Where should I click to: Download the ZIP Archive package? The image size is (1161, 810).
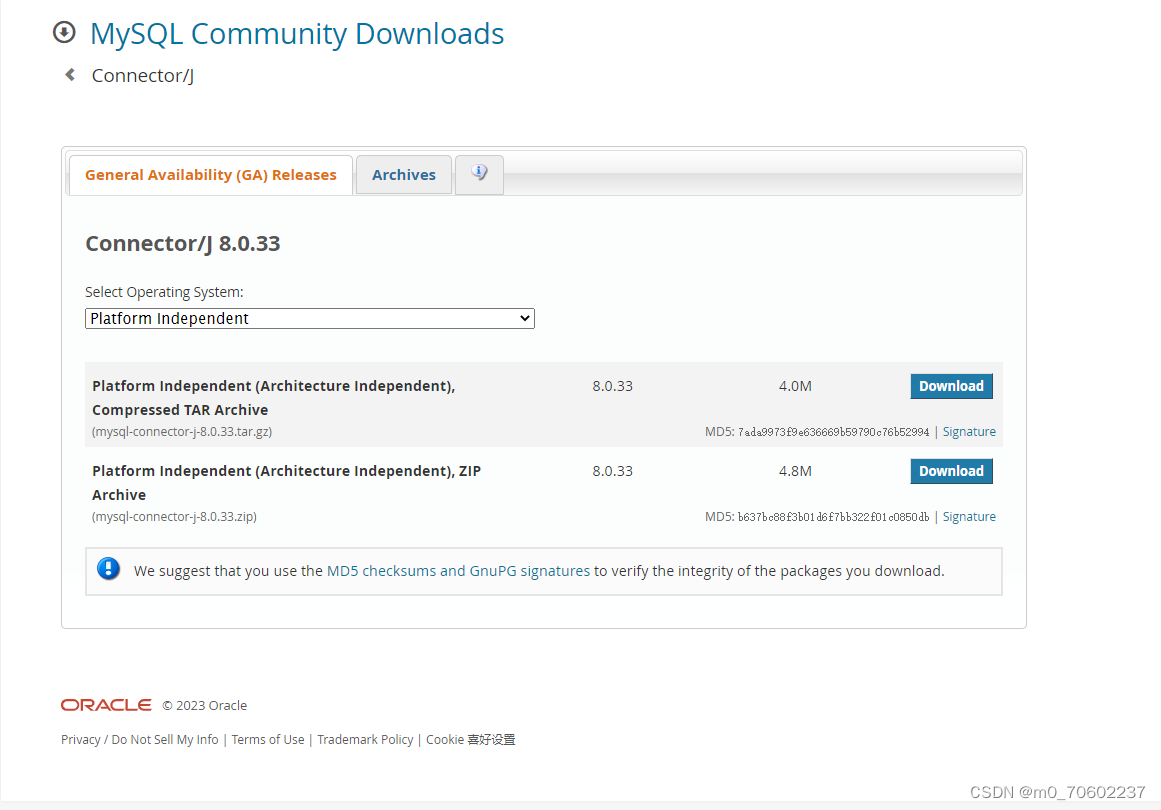951,471
